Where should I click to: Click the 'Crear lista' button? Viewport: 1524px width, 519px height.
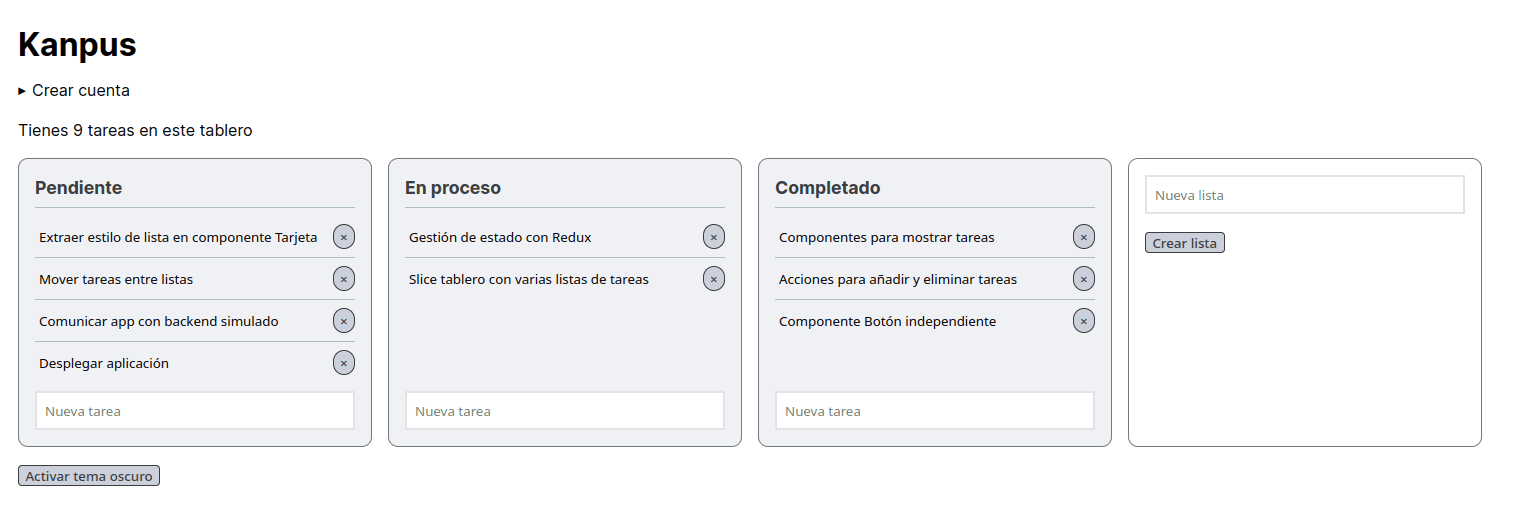(x=1185, y=243)
